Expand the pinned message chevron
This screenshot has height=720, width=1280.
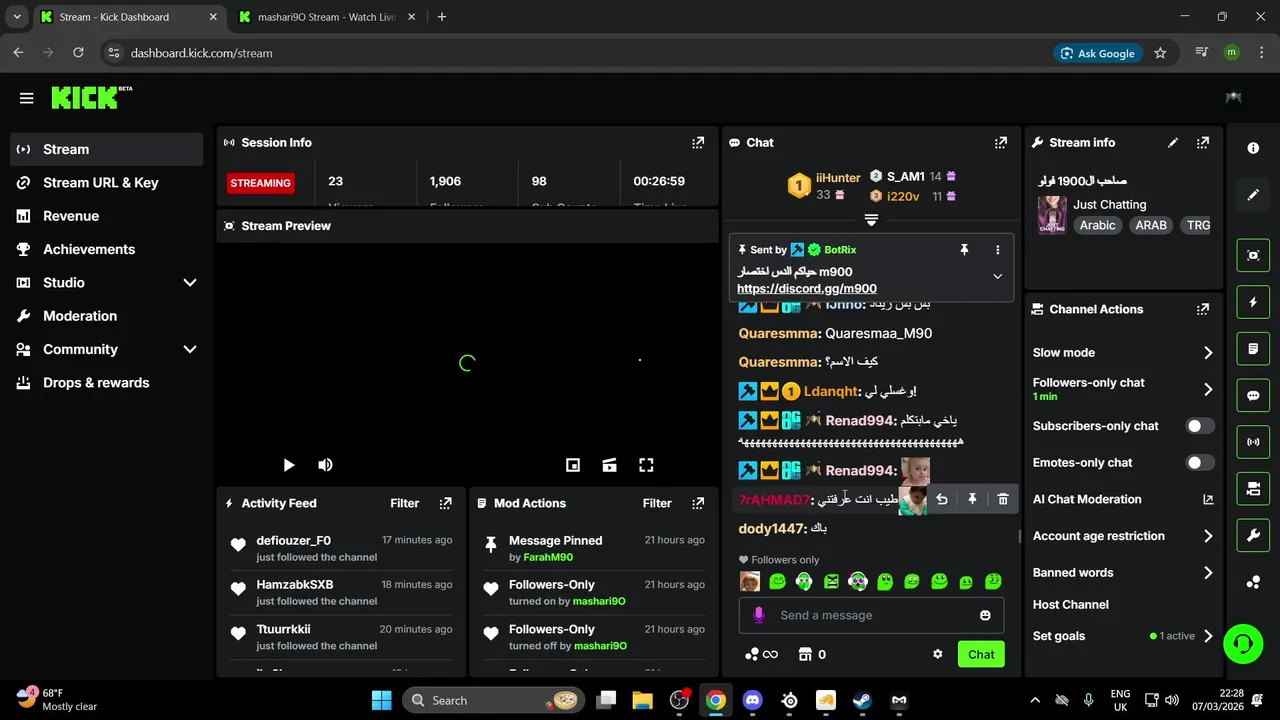pyautogui.click(x=997, y=277)
